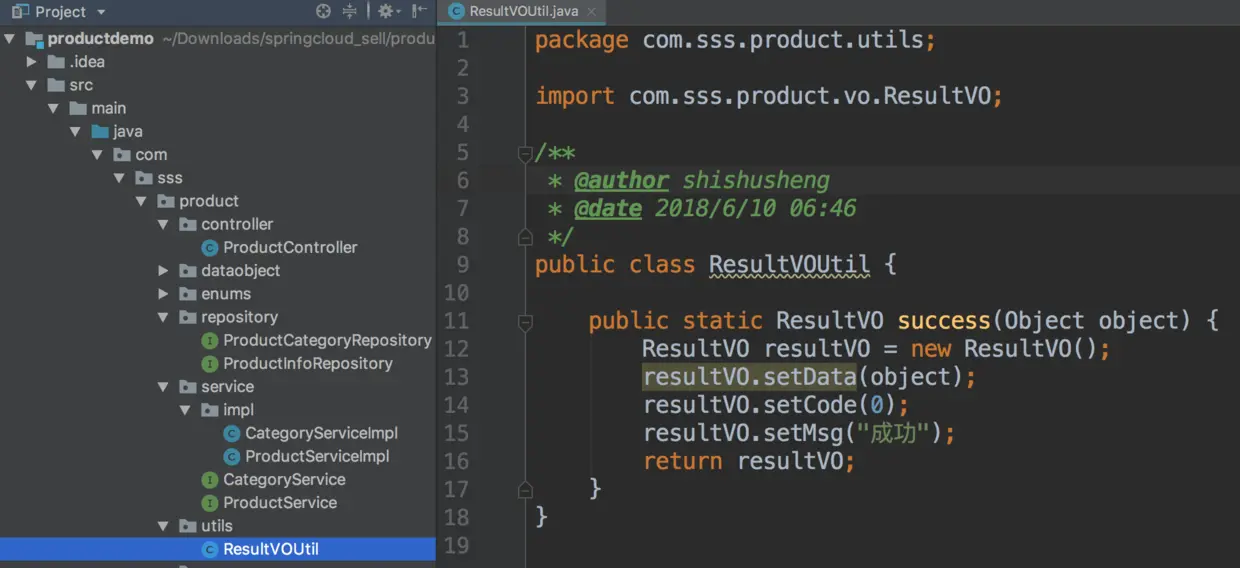
Task: Click the fold end marker at line 8
Action: coord(525,237)
